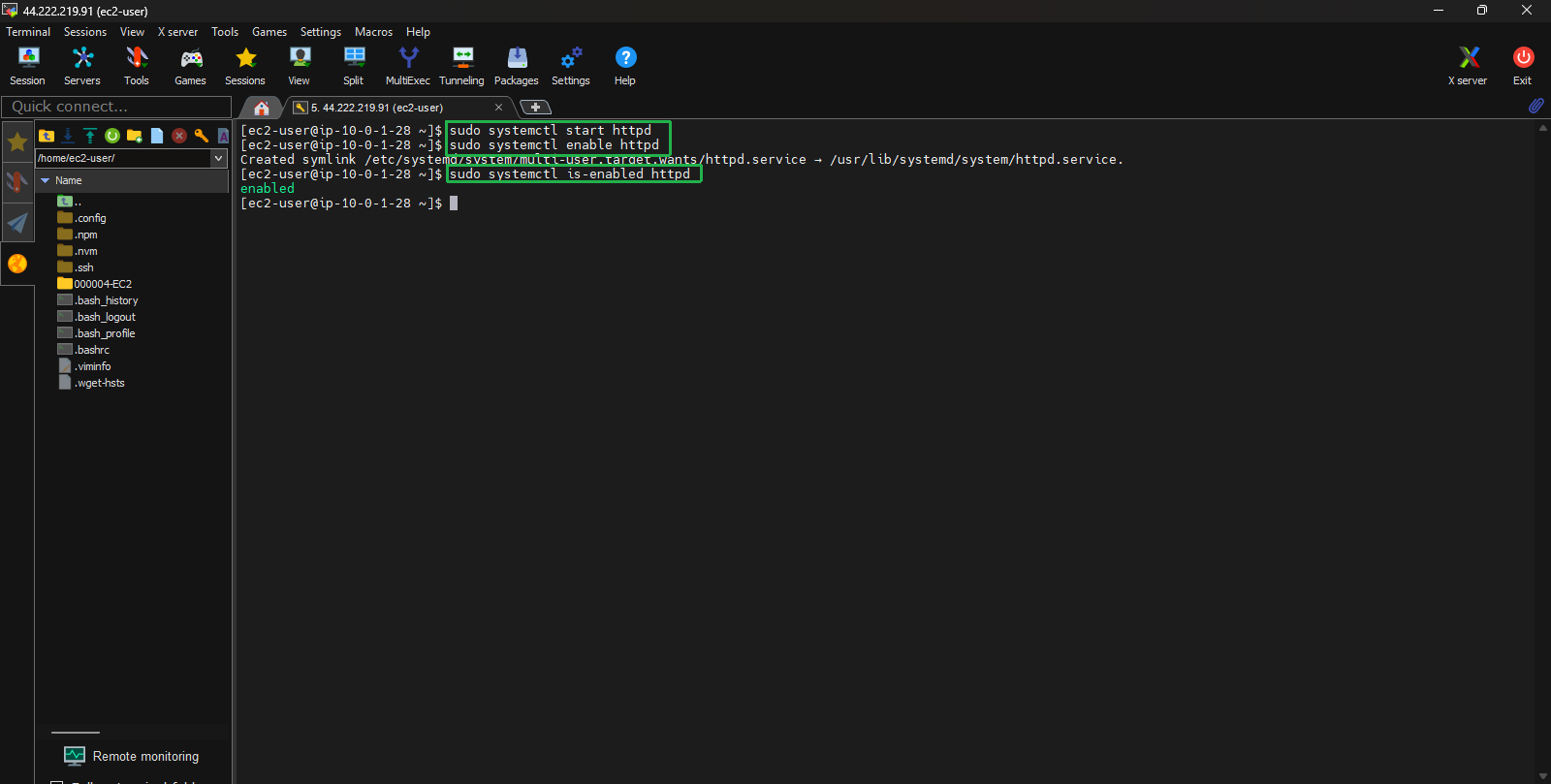The height and width of the screenshot is (784, 1551).
Task: Open the Packages toolbar icon
Action: click(517, 66)
